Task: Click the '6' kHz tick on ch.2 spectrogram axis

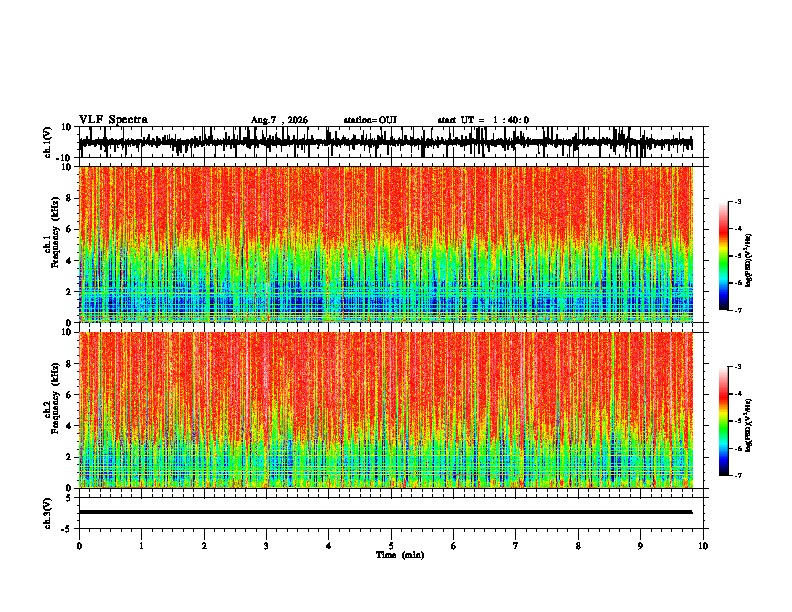Action: [x=70, y=395]
